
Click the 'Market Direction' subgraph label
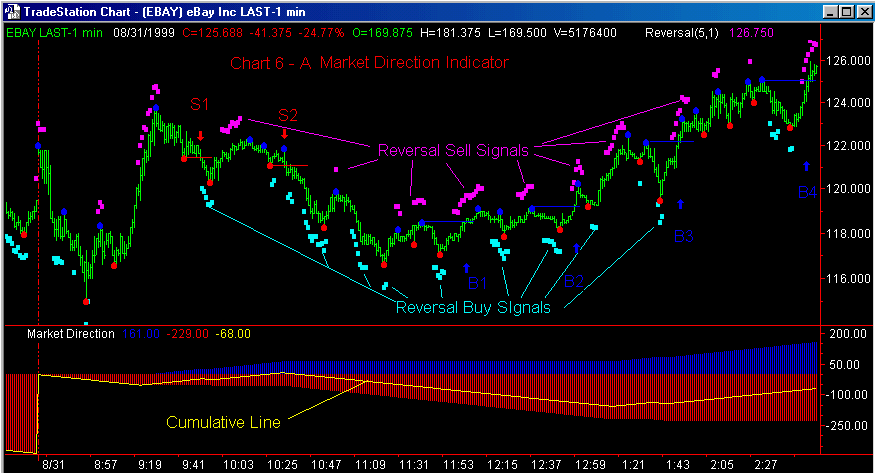pos(71,334)
